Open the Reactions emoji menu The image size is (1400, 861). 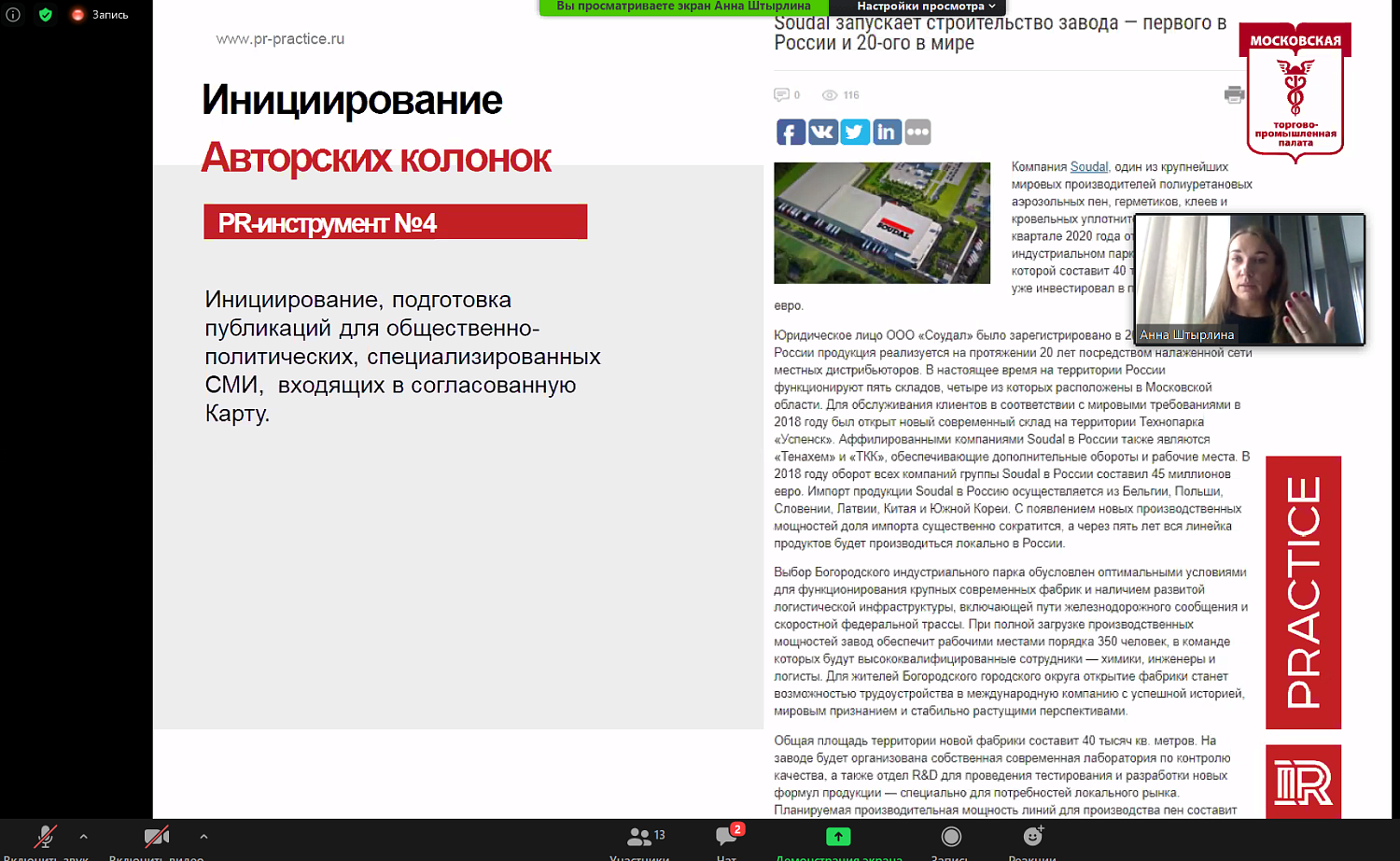point(1032,838)
